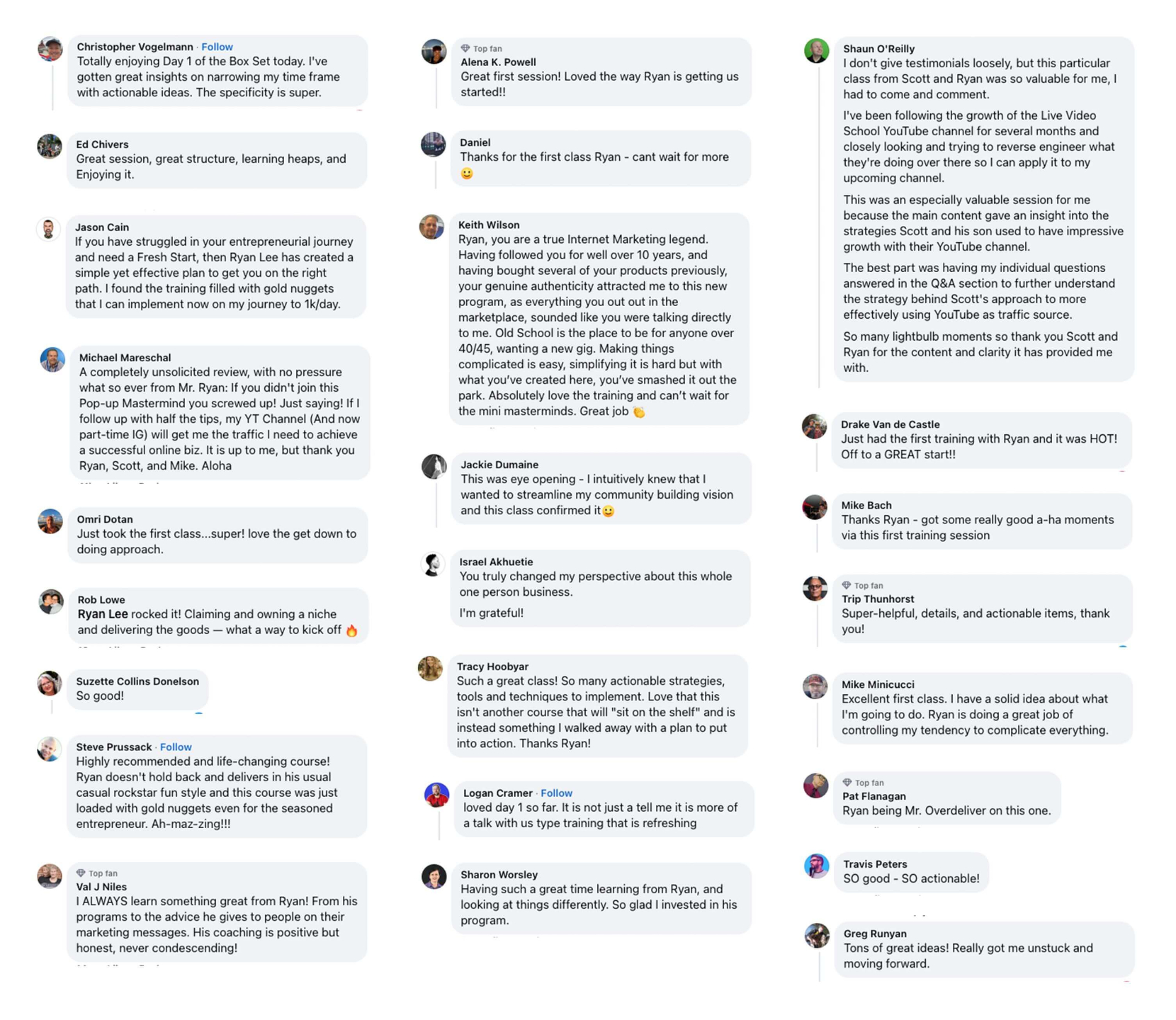The image size is (1176, 1020).
Task: Open Shaun O'Reilly's avatar
Action: tap(817, 50)
